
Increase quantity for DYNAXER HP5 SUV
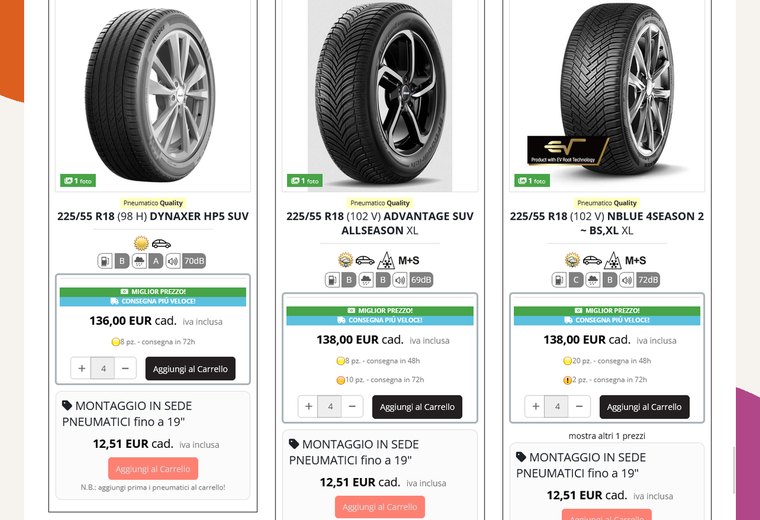pos(82,368)
